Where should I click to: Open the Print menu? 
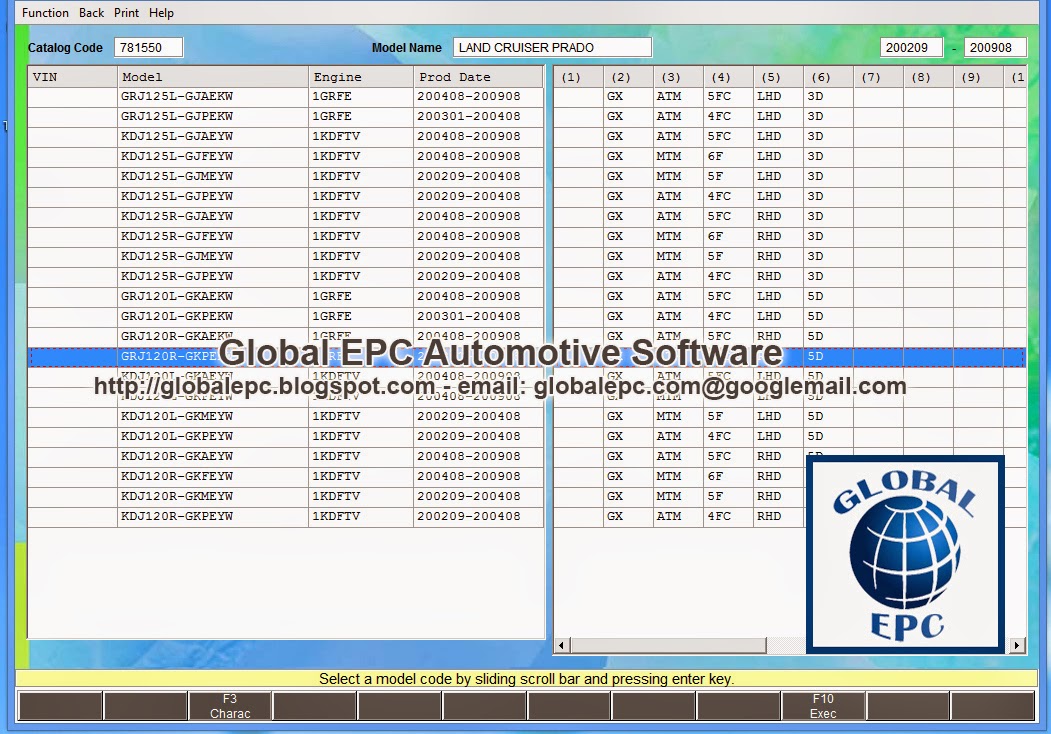[x=126, y=13]
